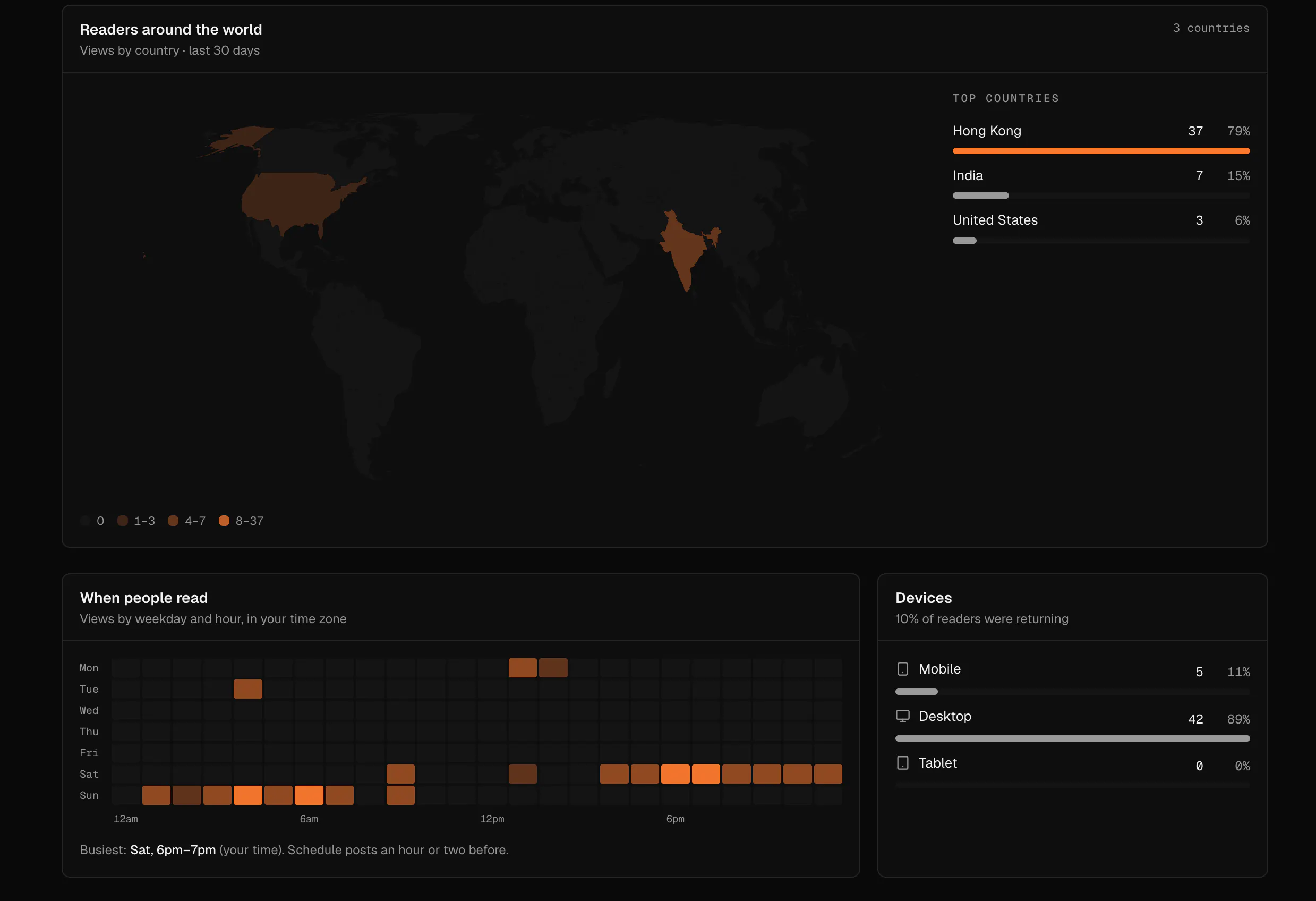Click the '12pm' hour axis label
This screenshot has width=1316, height=901.
(492, 819)
